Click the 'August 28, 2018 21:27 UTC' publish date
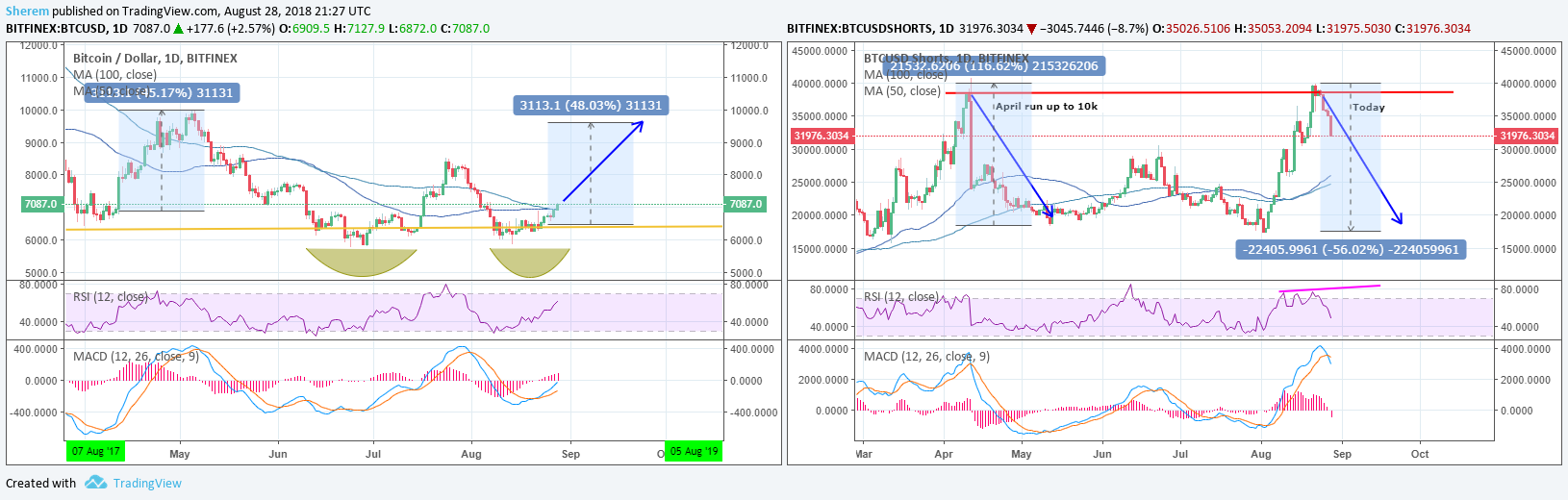The height and width of the screenshot is (500, 1568). [298, 12]
